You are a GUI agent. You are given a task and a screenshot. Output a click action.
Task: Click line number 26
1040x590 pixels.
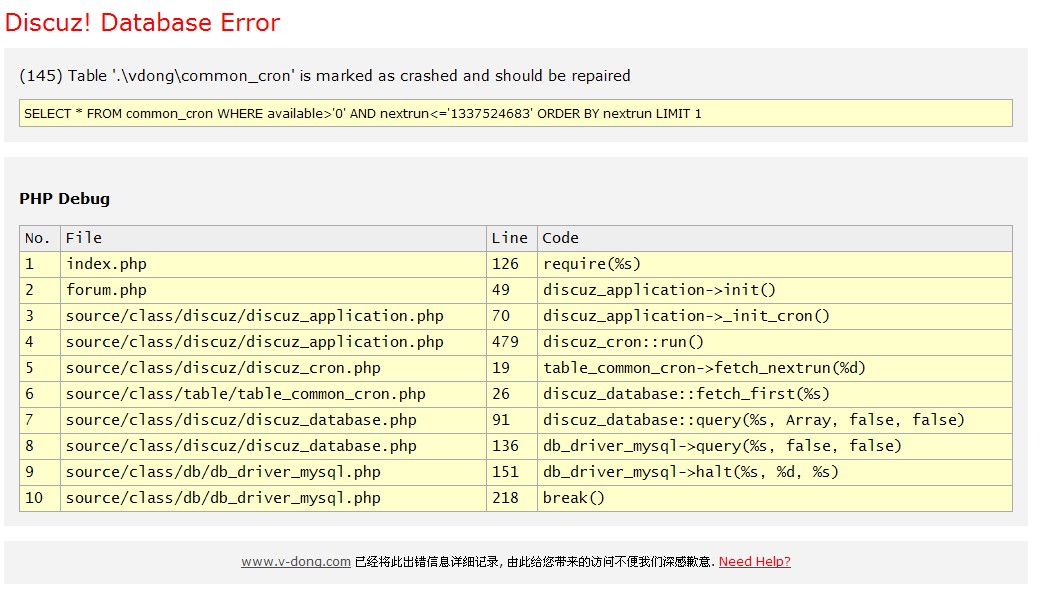tap(501, 394)
